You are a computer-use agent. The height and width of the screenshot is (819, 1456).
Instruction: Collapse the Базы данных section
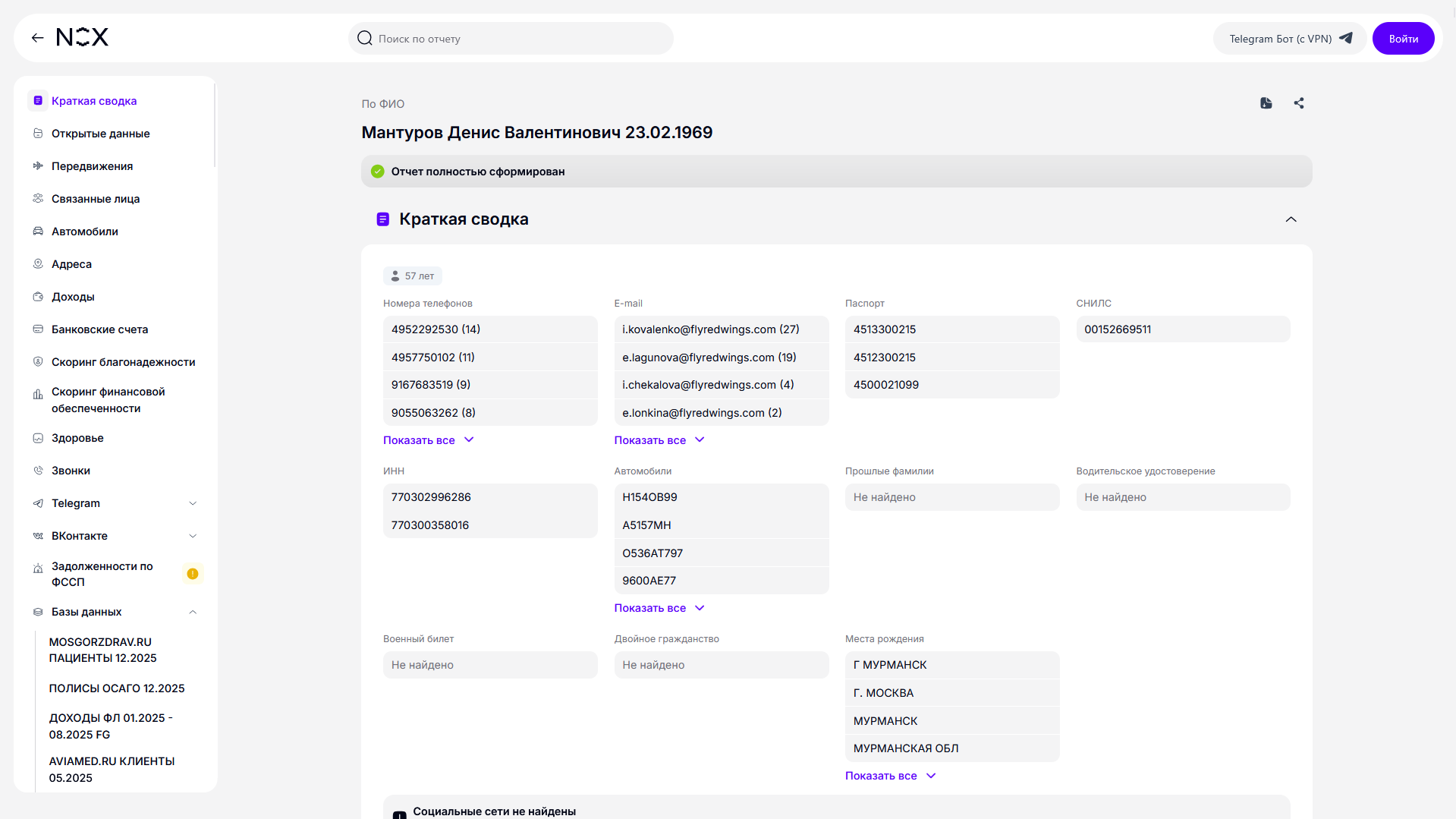tap(193, 612)
